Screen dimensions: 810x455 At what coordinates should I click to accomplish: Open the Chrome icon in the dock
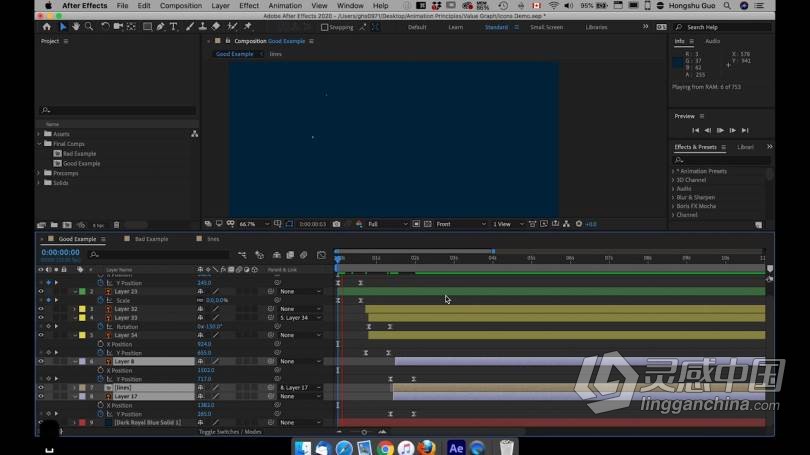pos(385,448)
